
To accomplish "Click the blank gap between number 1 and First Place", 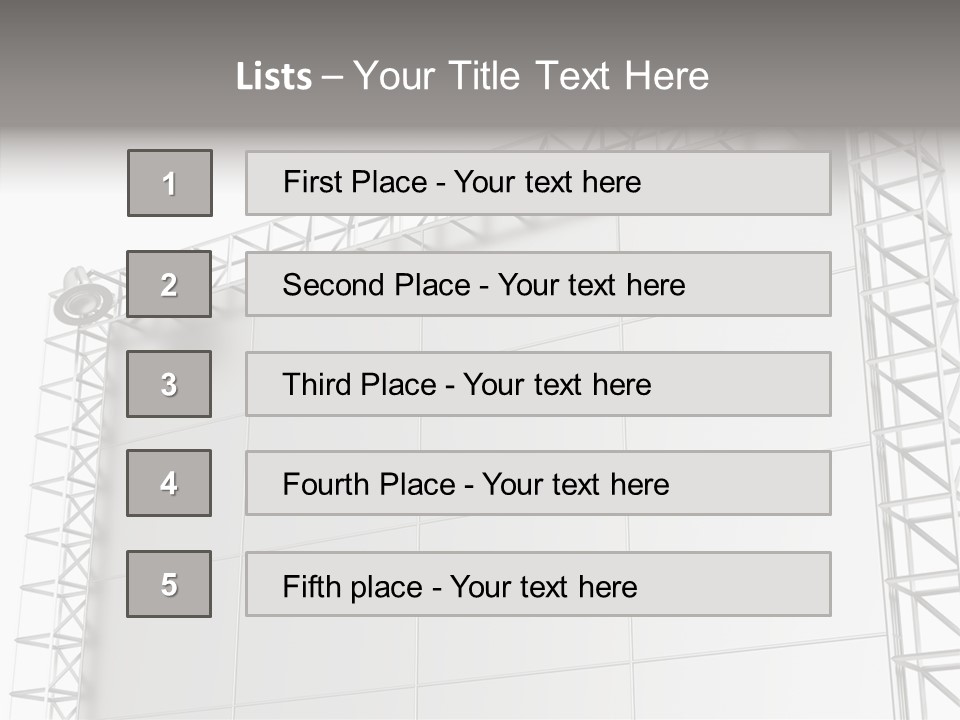I will point(229,183).
